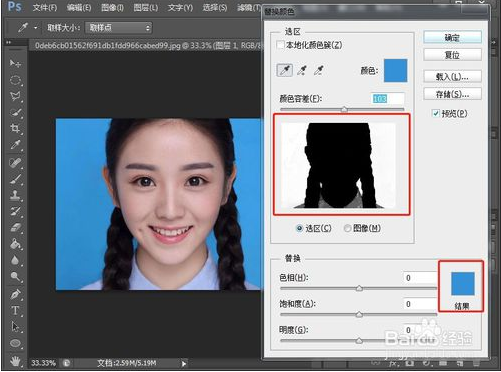Choose the 图像(M) radio button
The width and height of the screenshot is (501, 372).
tap(347, 228)
